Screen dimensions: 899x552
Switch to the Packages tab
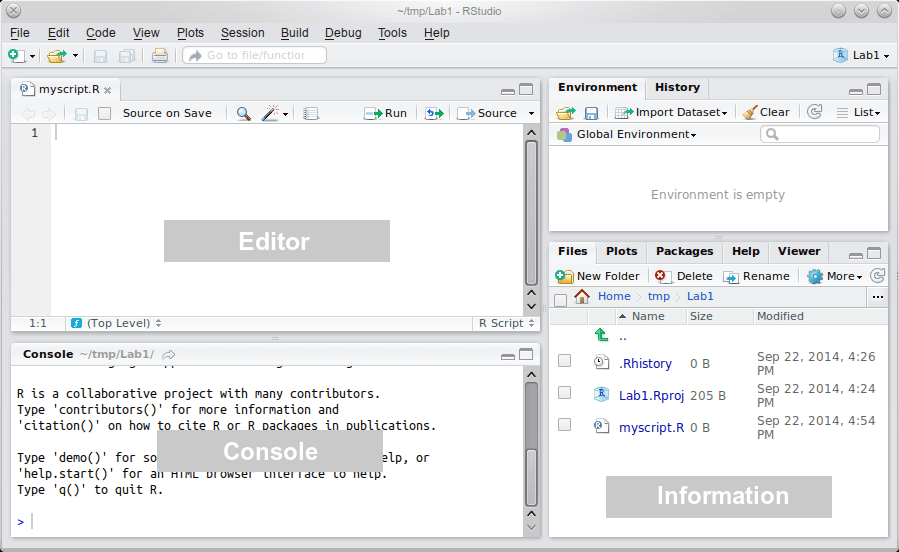(x=685, y=252)
